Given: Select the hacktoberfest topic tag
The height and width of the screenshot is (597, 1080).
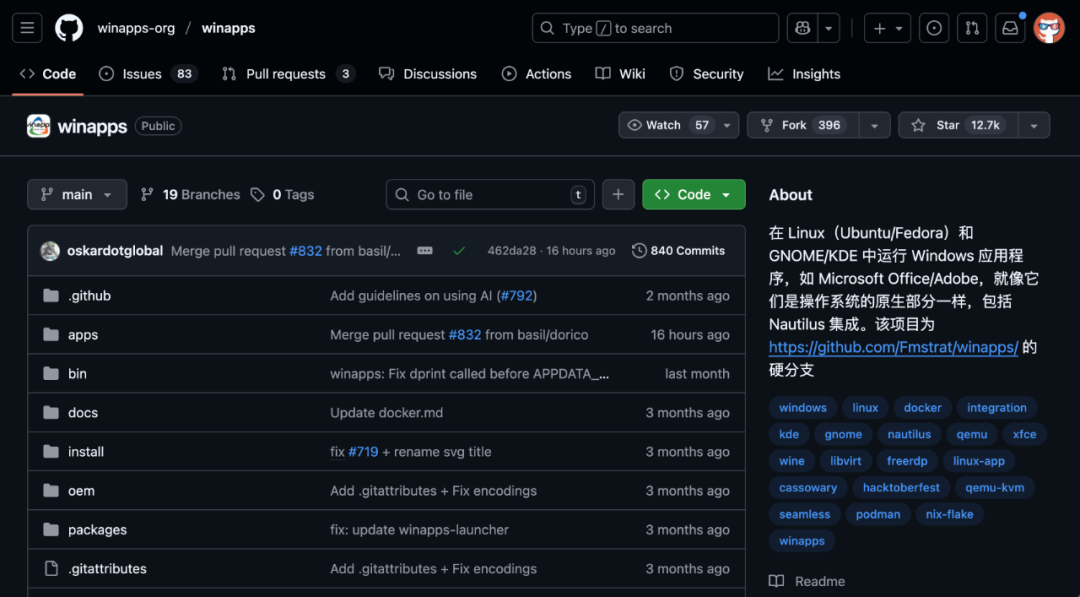Looking at the screenshot, I should [x=901, y=488].
